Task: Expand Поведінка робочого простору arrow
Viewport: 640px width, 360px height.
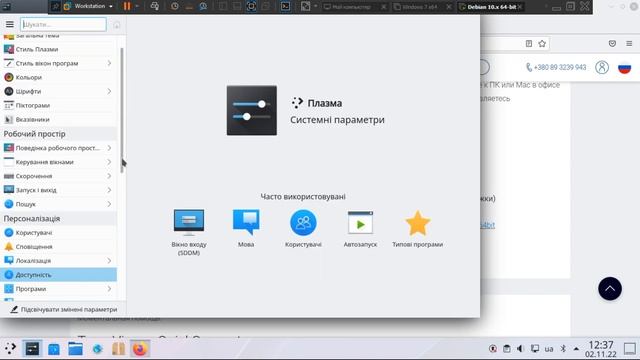Action: pos(109,148)
